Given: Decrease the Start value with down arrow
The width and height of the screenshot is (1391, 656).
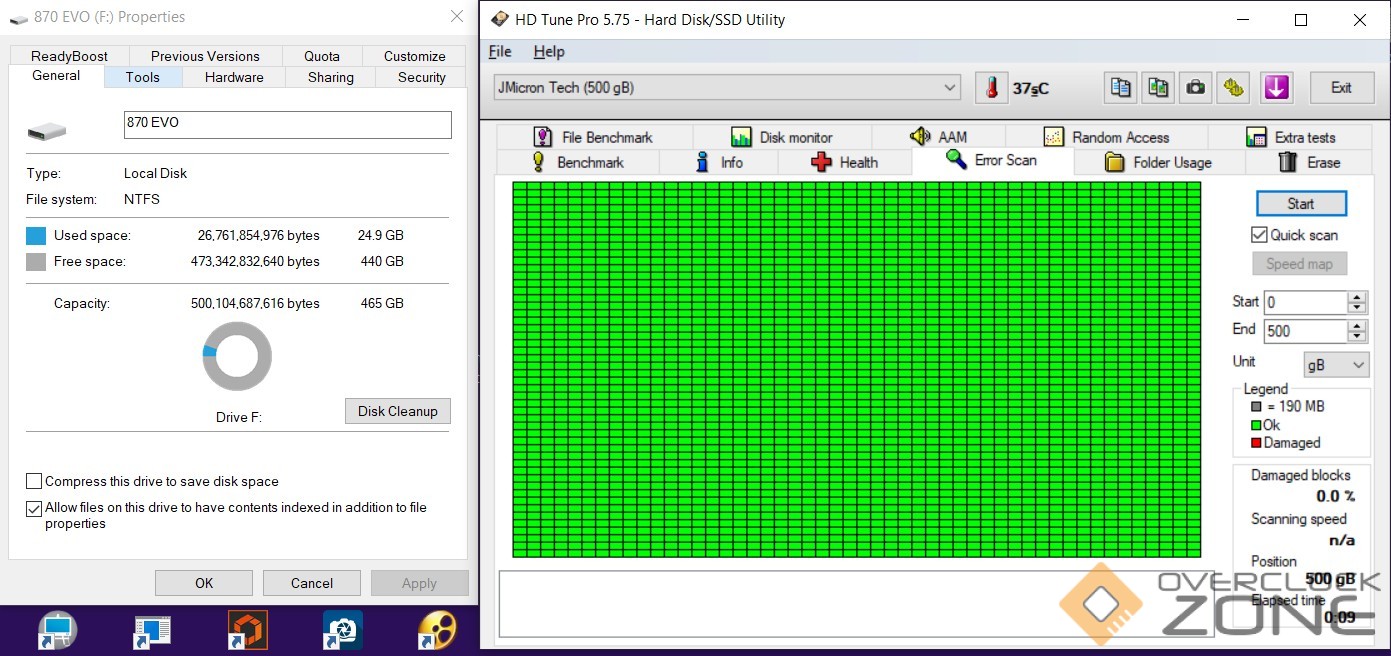Looking at the screenshot, I should pyautogui.click(x=1357, y=308).
